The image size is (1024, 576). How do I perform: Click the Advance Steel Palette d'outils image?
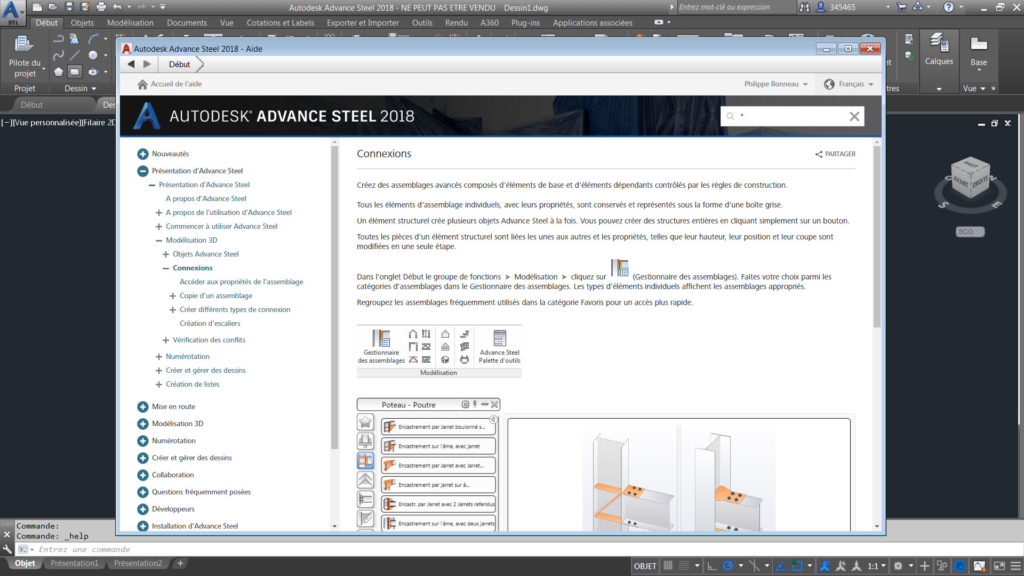[500, 346]
